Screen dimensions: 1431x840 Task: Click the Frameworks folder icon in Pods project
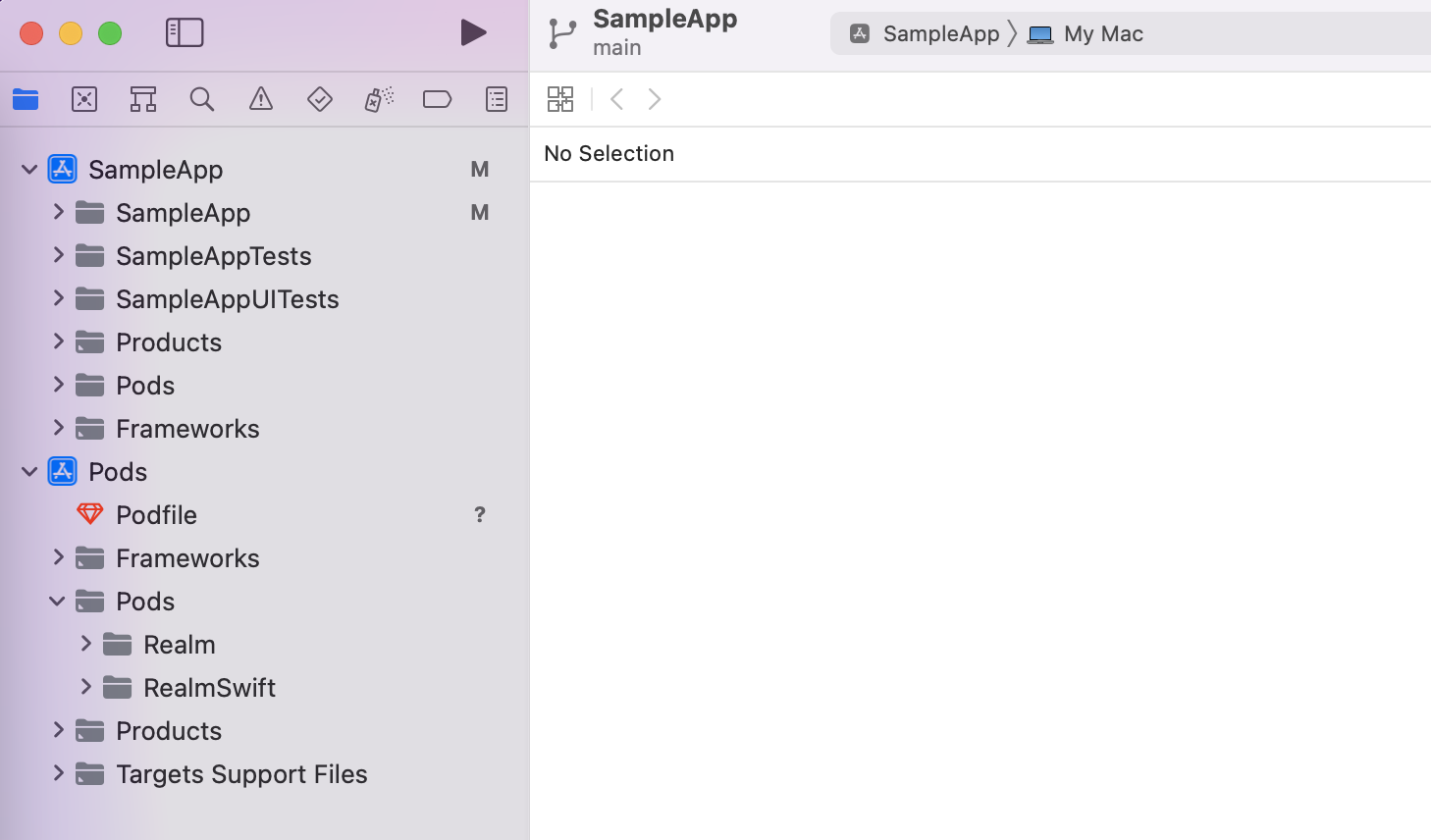(x=90, y=557)
